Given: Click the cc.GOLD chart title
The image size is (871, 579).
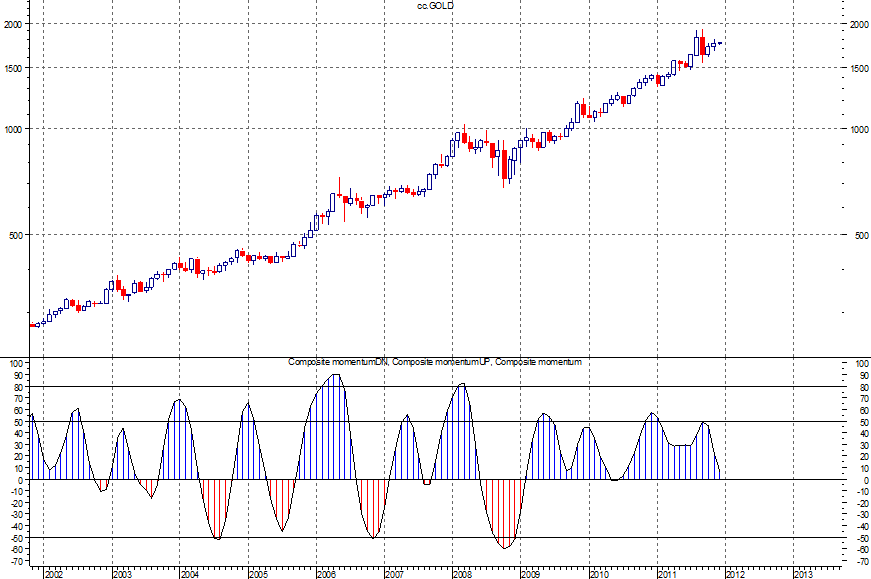Looking at the screenshot, I should [435, 6].
